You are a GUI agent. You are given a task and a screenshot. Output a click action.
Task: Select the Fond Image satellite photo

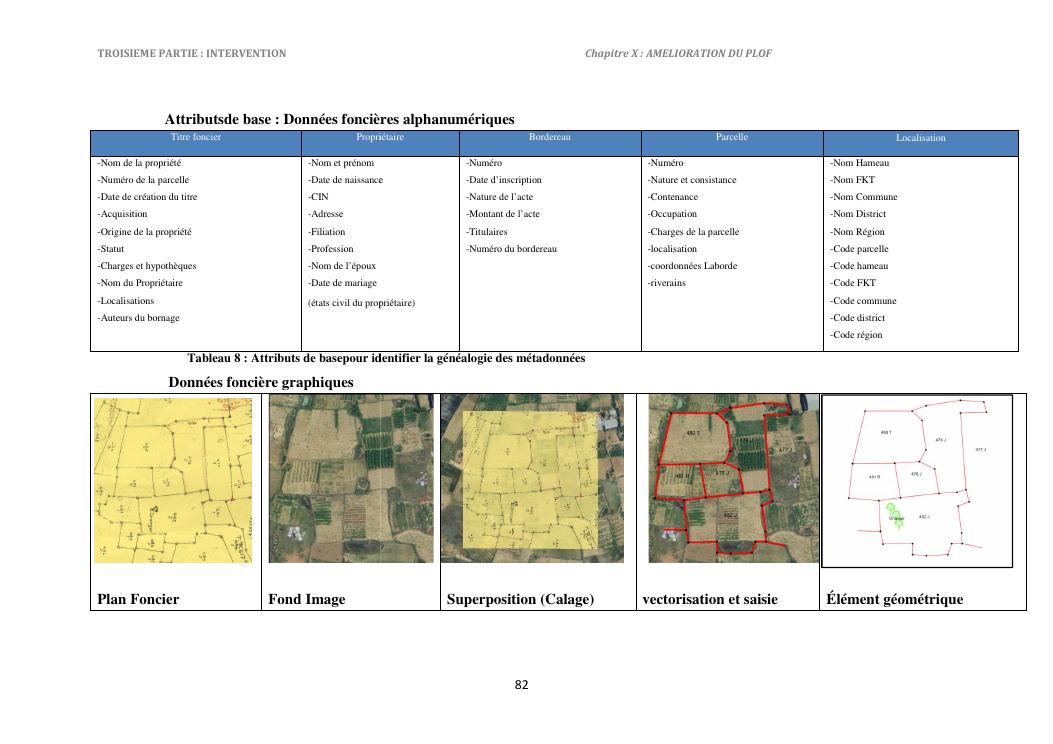(x=351, y=479)
